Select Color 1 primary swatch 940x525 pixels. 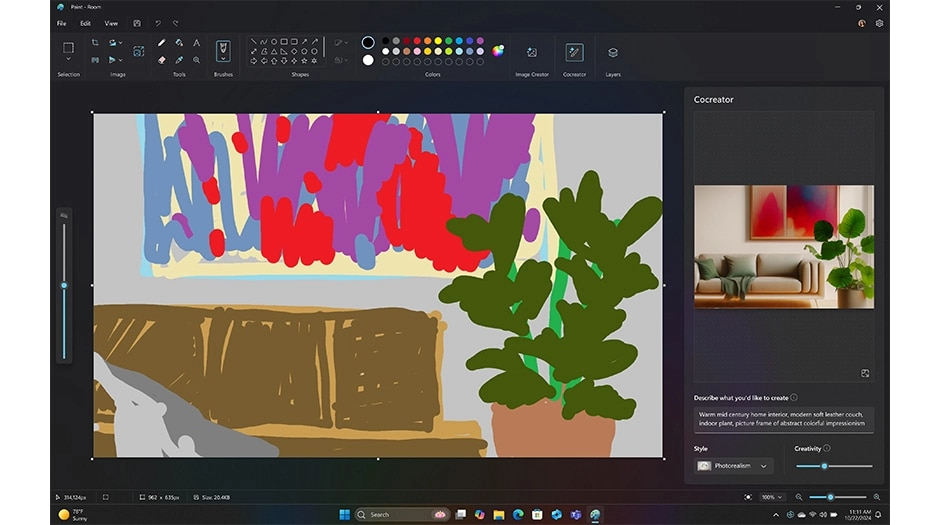368,42
